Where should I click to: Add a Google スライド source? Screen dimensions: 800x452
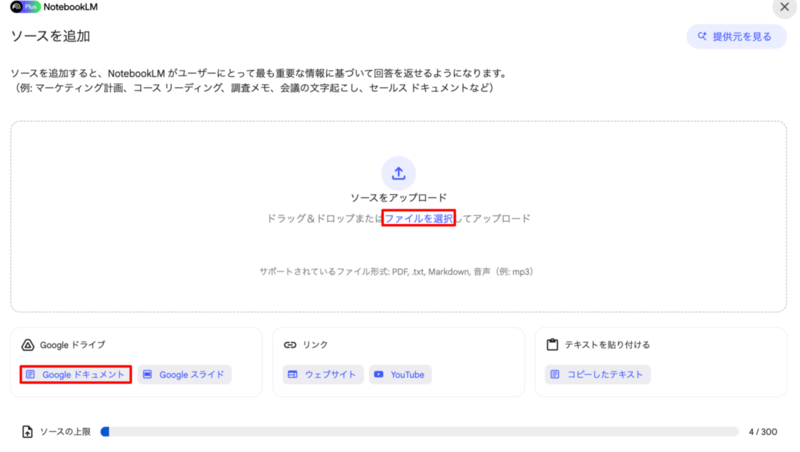coord(184,375)
